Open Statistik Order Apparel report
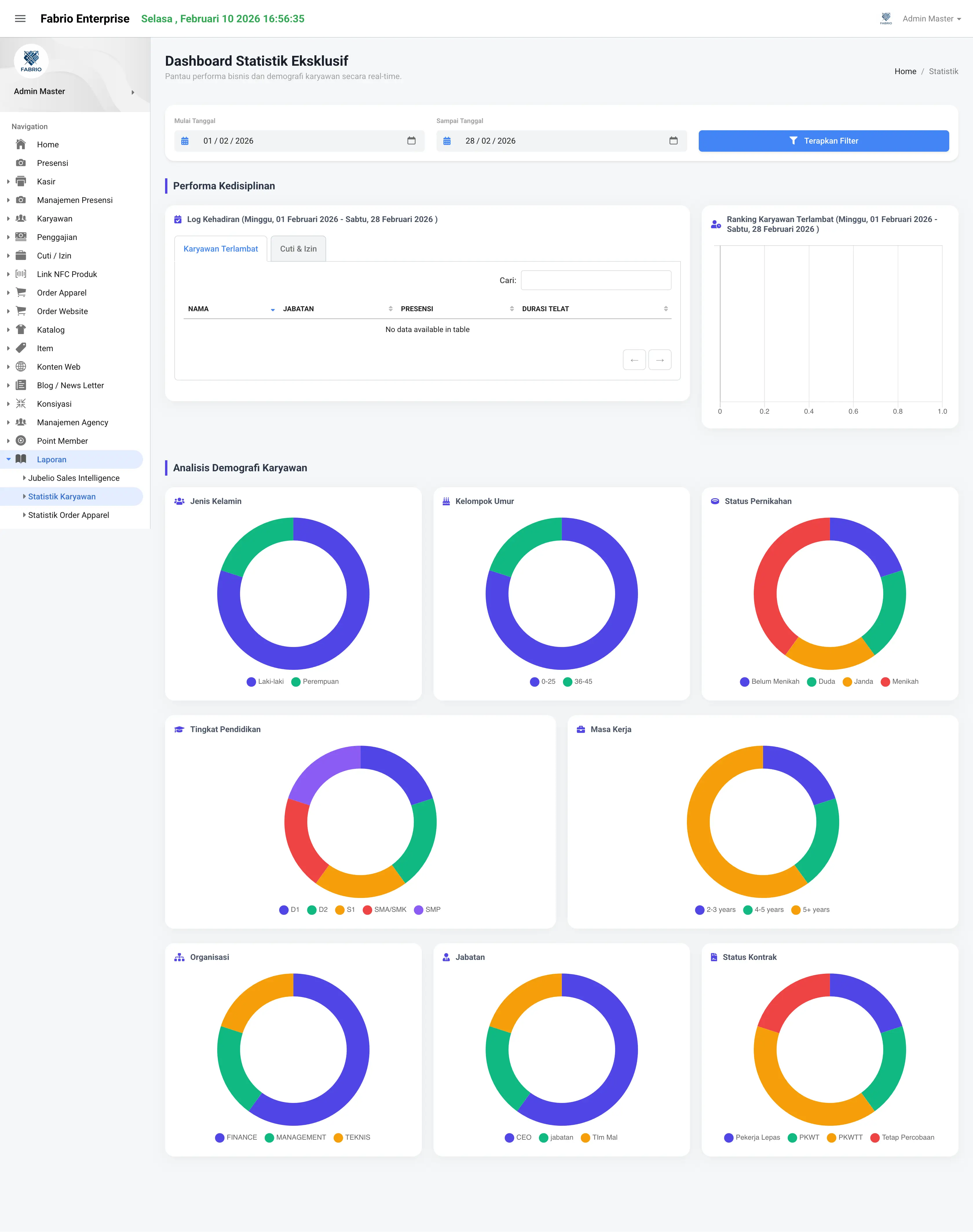The width and height of the screenshot is (973, 1232). pos(68,515)
